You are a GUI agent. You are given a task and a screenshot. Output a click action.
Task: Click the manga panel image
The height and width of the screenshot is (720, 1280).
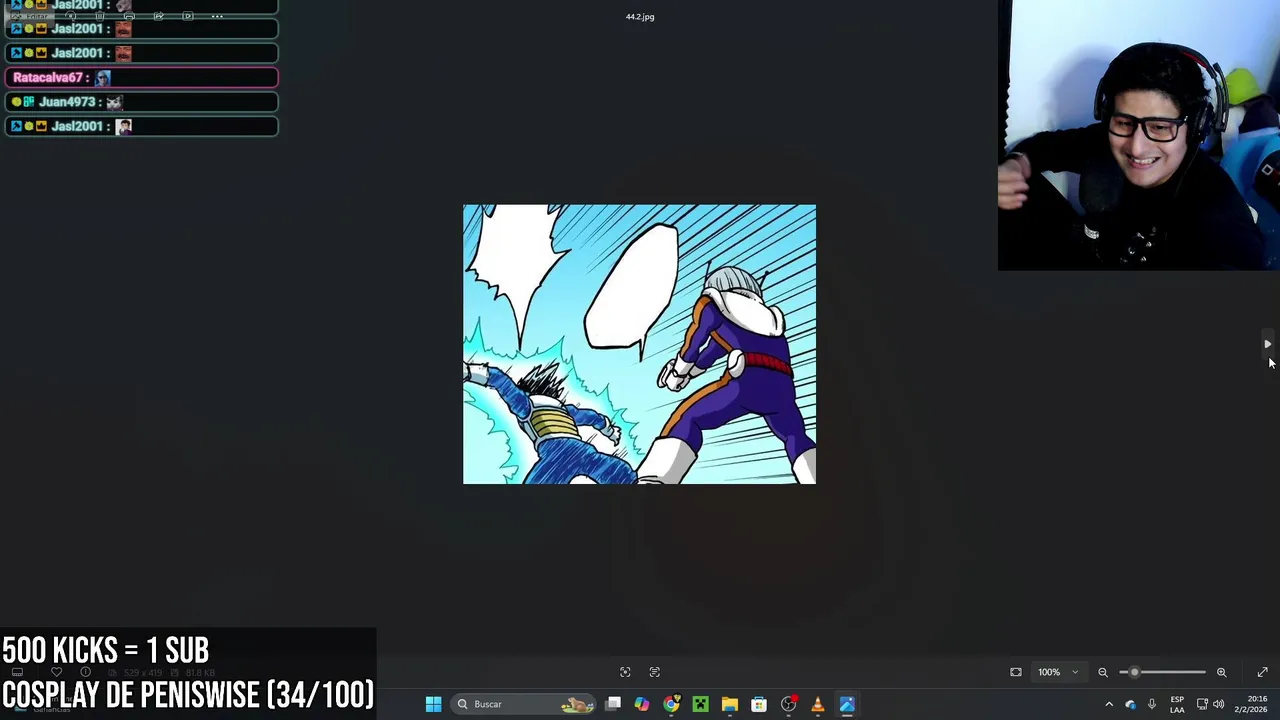click(639, 344)
